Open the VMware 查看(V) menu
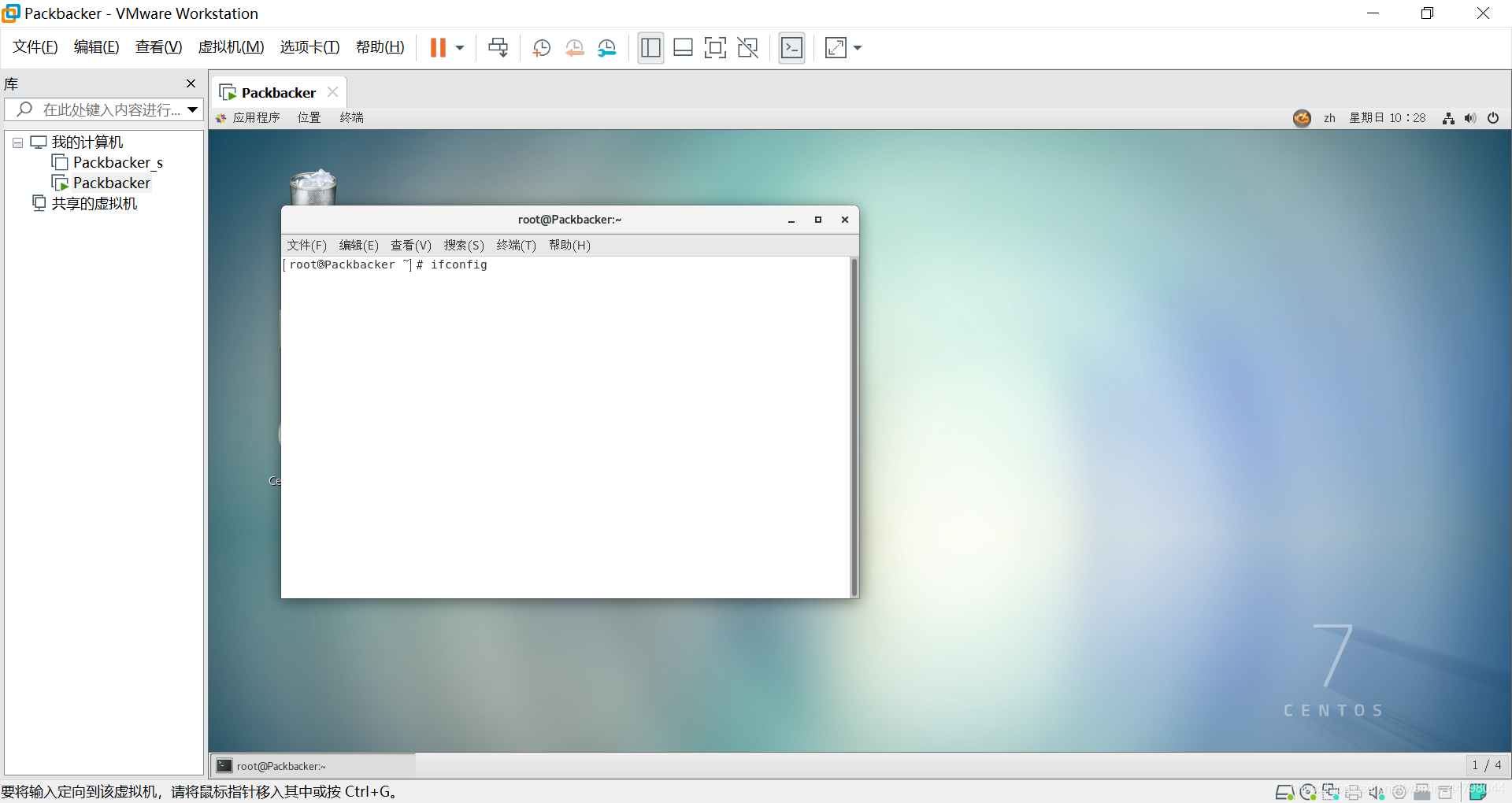1512x803 pixels. click(x=159, y=47)
